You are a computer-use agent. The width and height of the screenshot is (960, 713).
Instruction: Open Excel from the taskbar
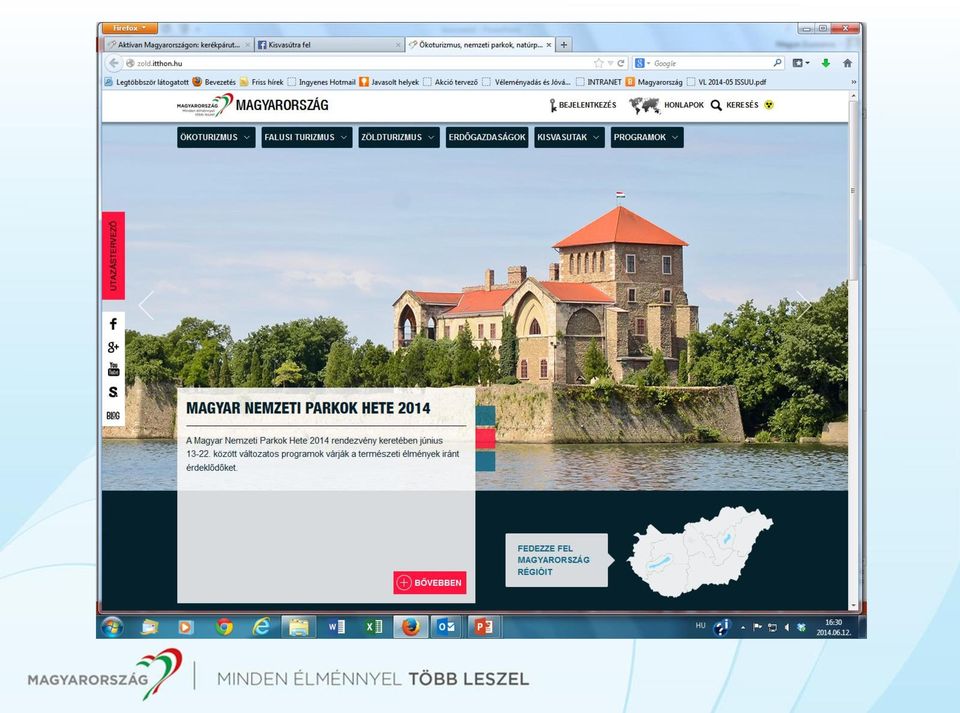(373, 627)
